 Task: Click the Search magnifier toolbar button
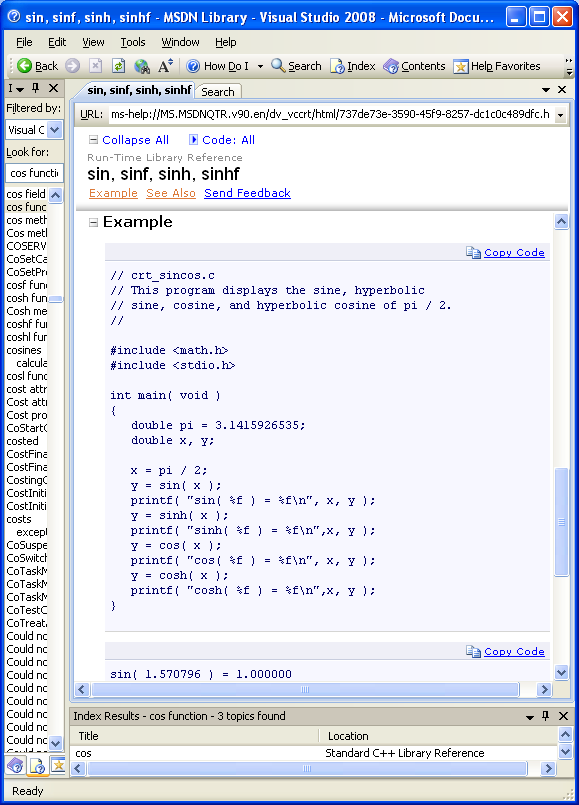tap(296, 66)
